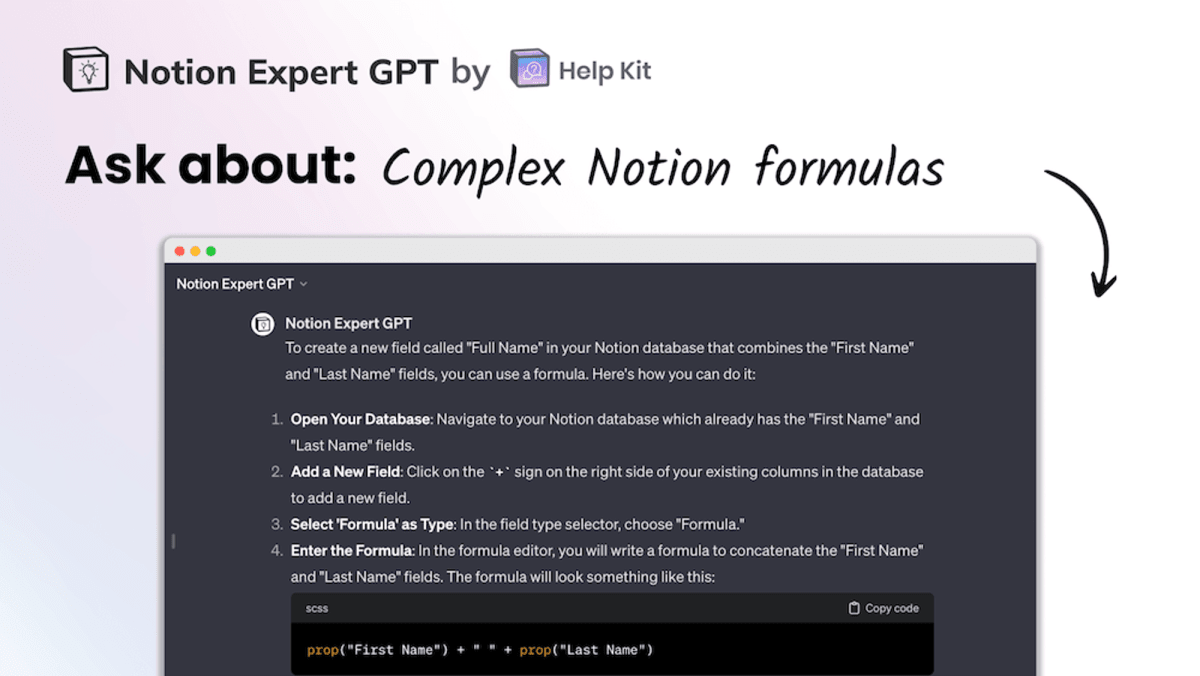Click the red close window button

point(180,251)
